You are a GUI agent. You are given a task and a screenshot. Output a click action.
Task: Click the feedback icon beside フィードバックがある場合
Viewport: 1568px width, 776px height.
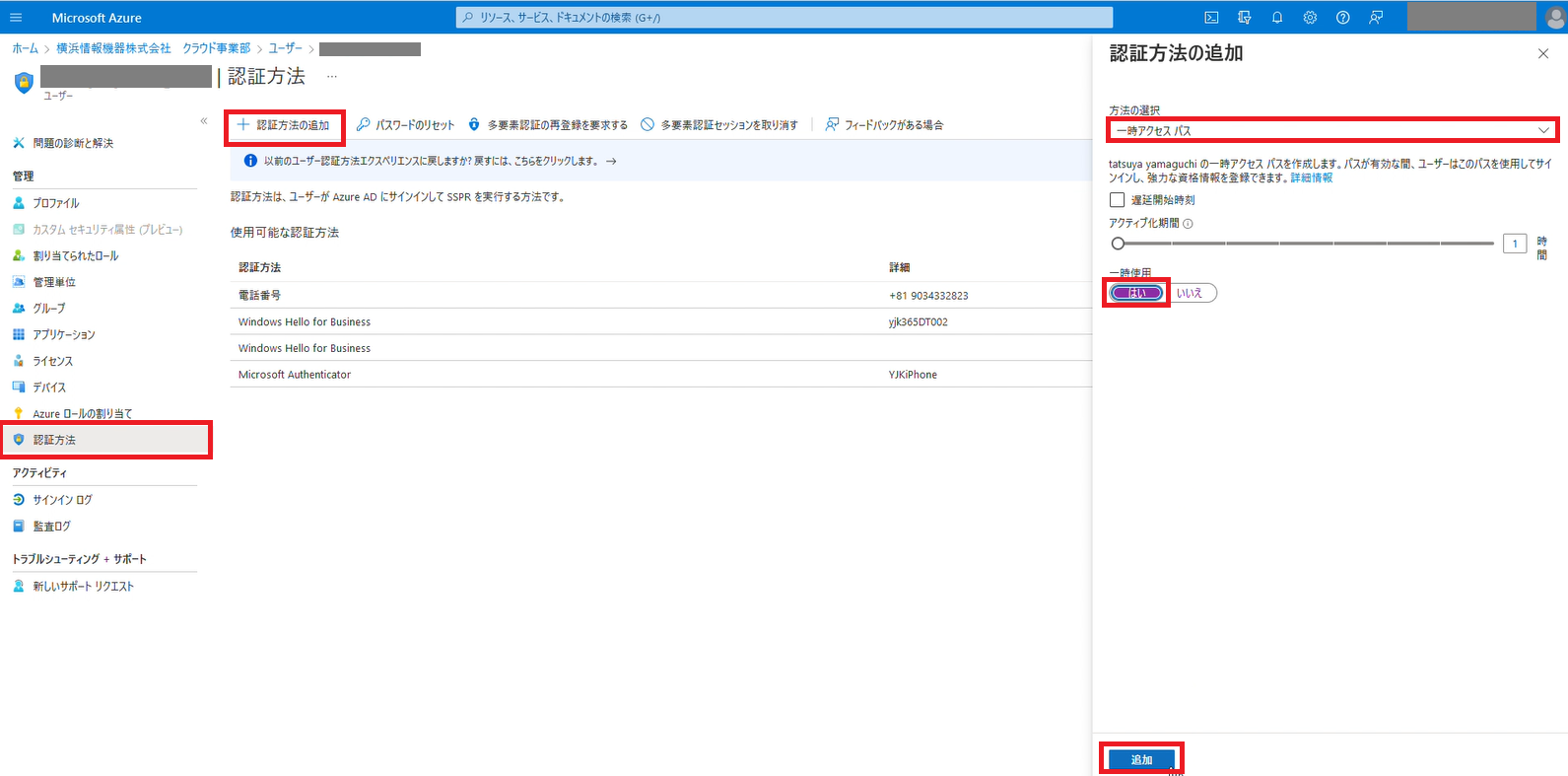(x=832, y=125)
